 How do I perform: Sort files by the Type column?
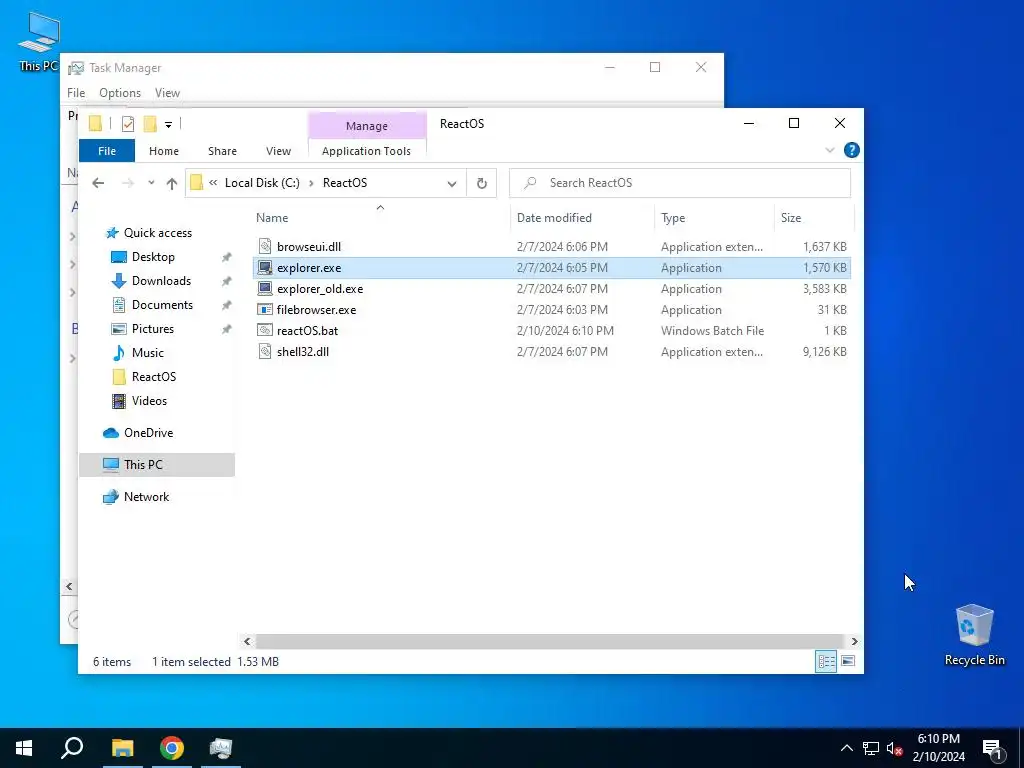coord(714,217)
